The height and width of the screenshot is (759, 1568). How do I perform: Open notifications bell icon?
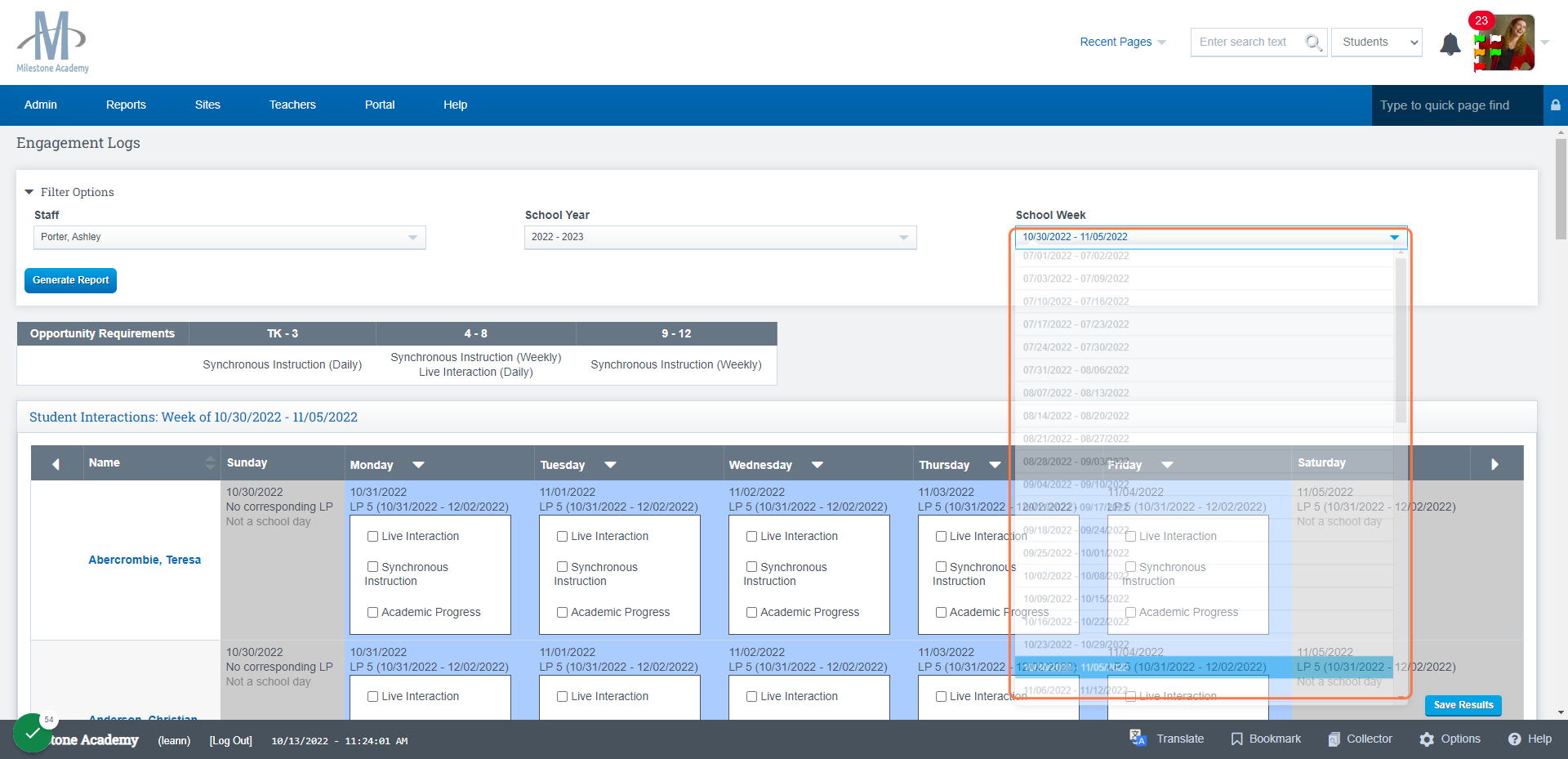1450,43
